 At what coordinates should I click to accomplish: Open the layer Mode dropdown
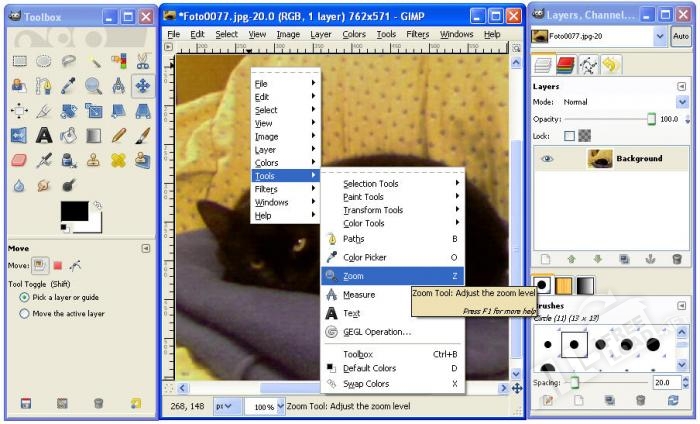[x=682, y=102]
